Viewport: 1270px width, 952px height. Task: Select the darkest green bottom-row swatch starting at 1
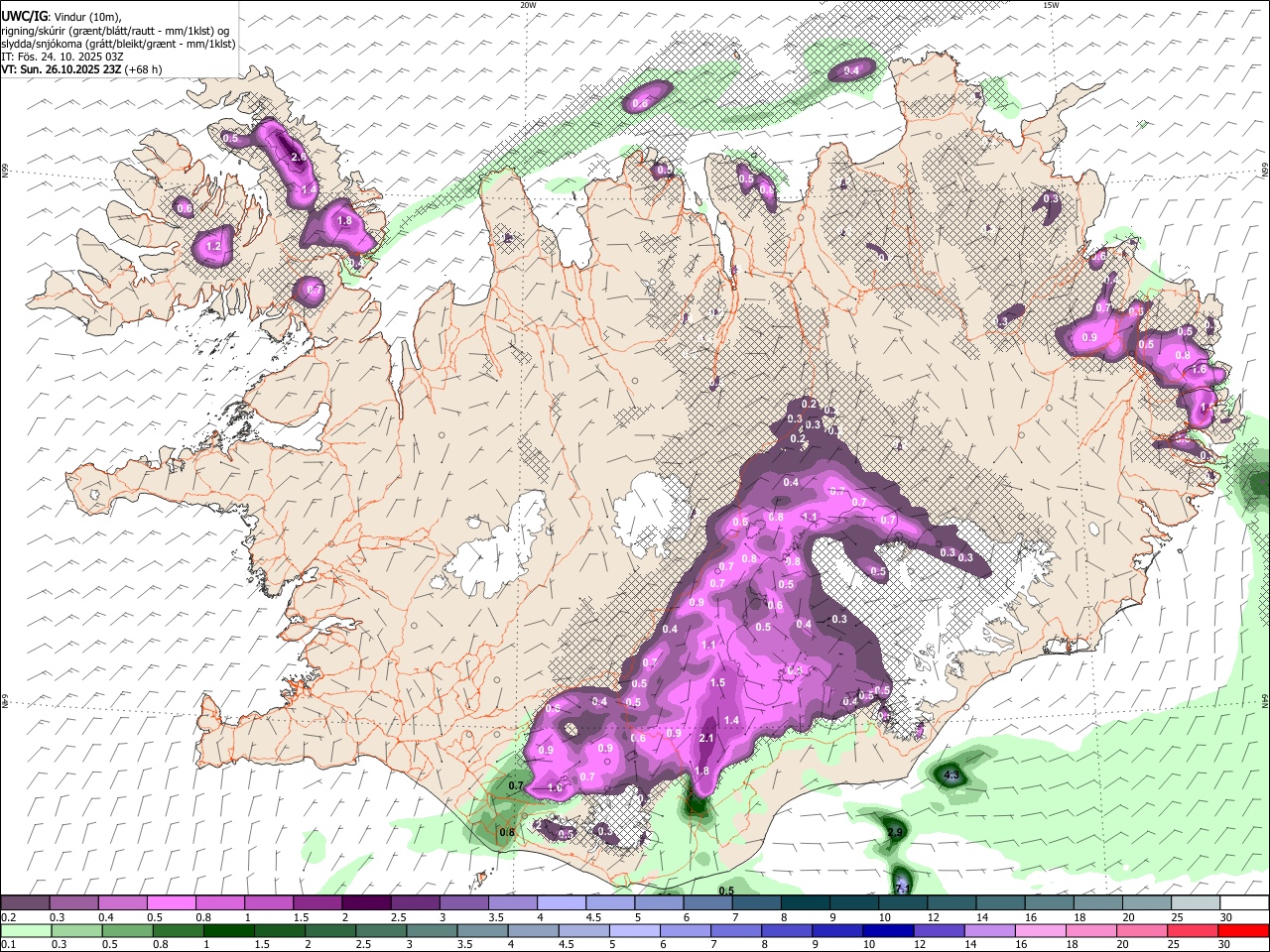click(x=228, y=930)
